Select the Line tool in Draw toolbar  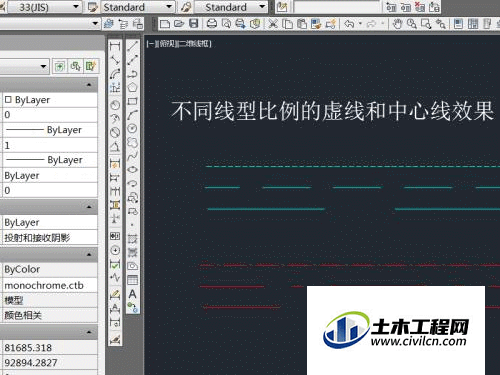(x=133, y=46)
